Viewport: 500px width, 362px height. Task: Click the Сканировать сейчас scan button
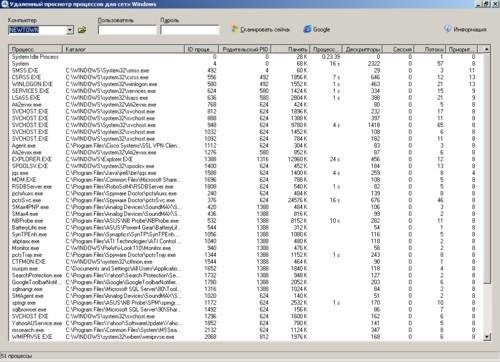[261, 29]
